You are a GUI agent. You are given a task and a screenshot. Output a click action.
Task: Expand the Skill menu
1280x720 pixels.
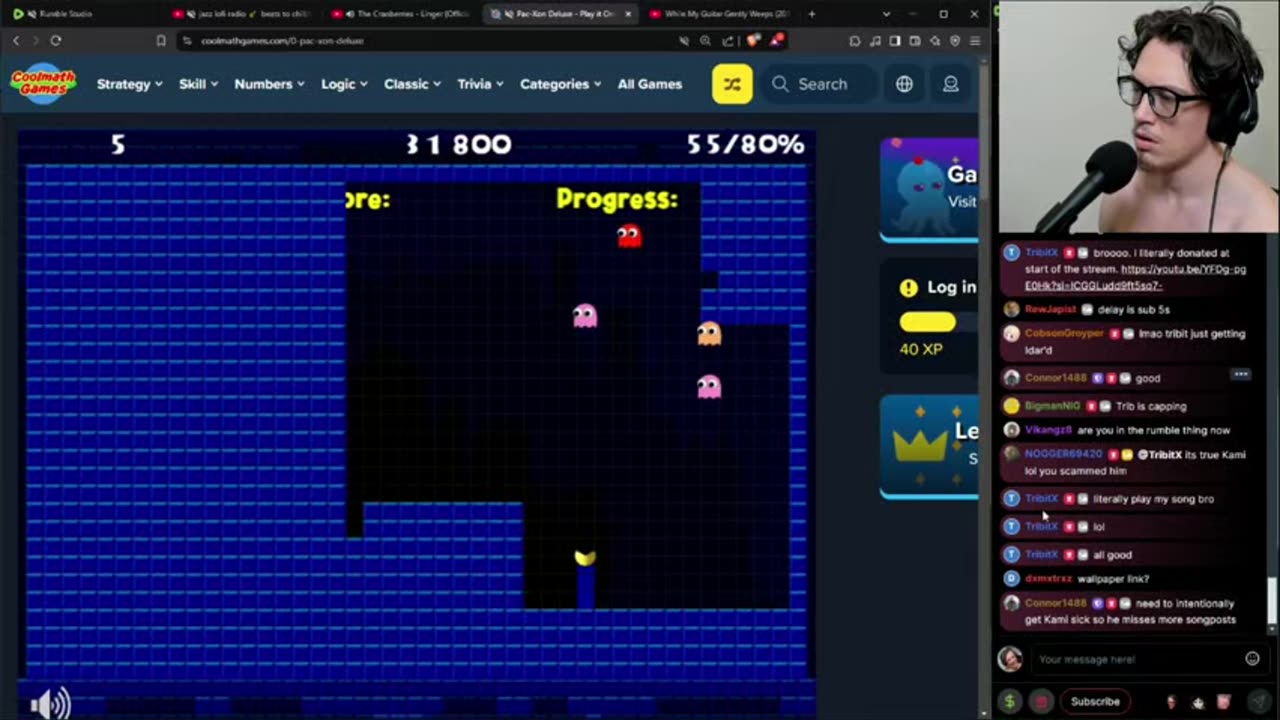[x=198, y=84]
